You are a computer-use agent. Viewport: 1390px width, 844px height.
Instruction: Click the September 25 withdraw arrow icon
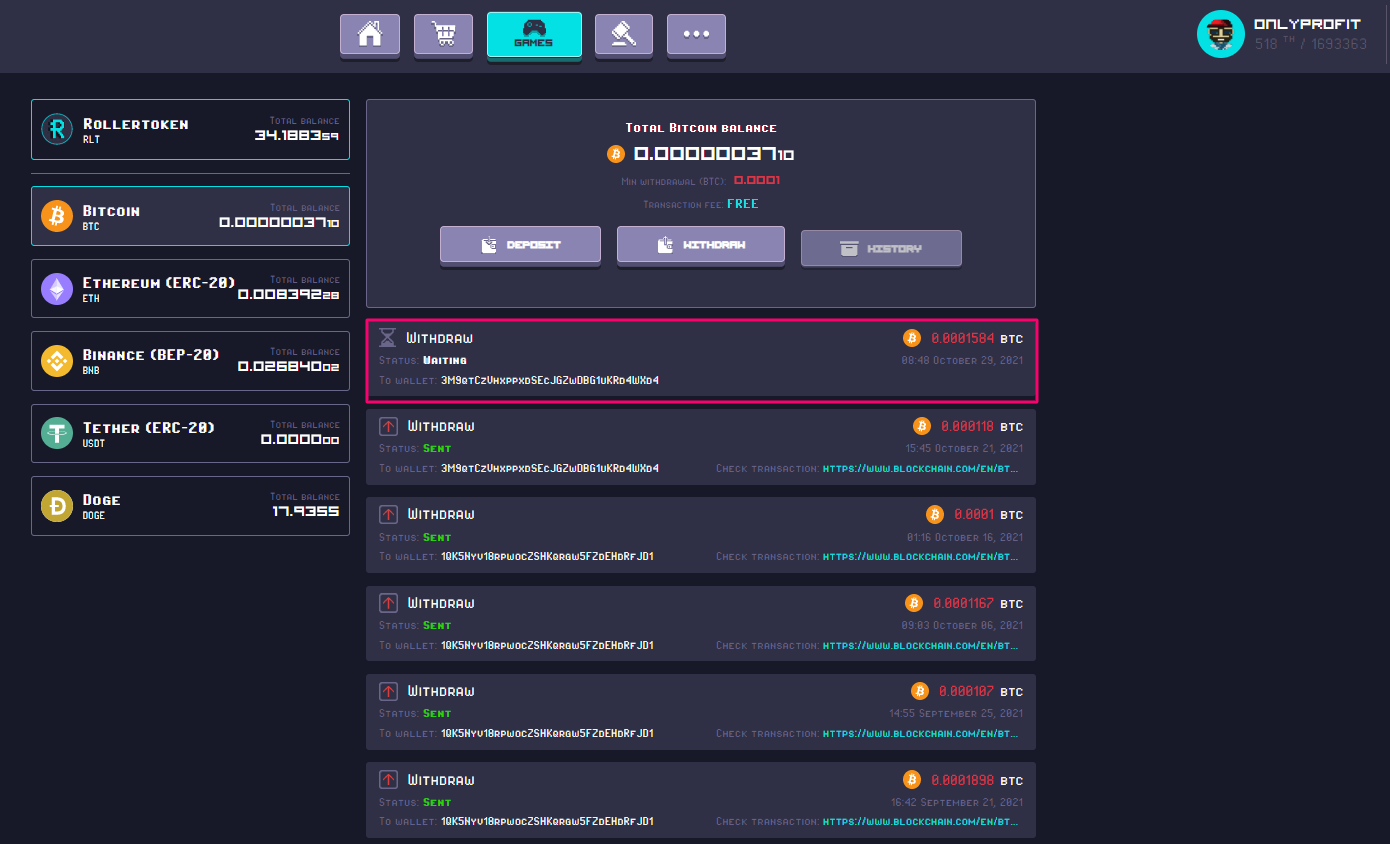point(389,691)
